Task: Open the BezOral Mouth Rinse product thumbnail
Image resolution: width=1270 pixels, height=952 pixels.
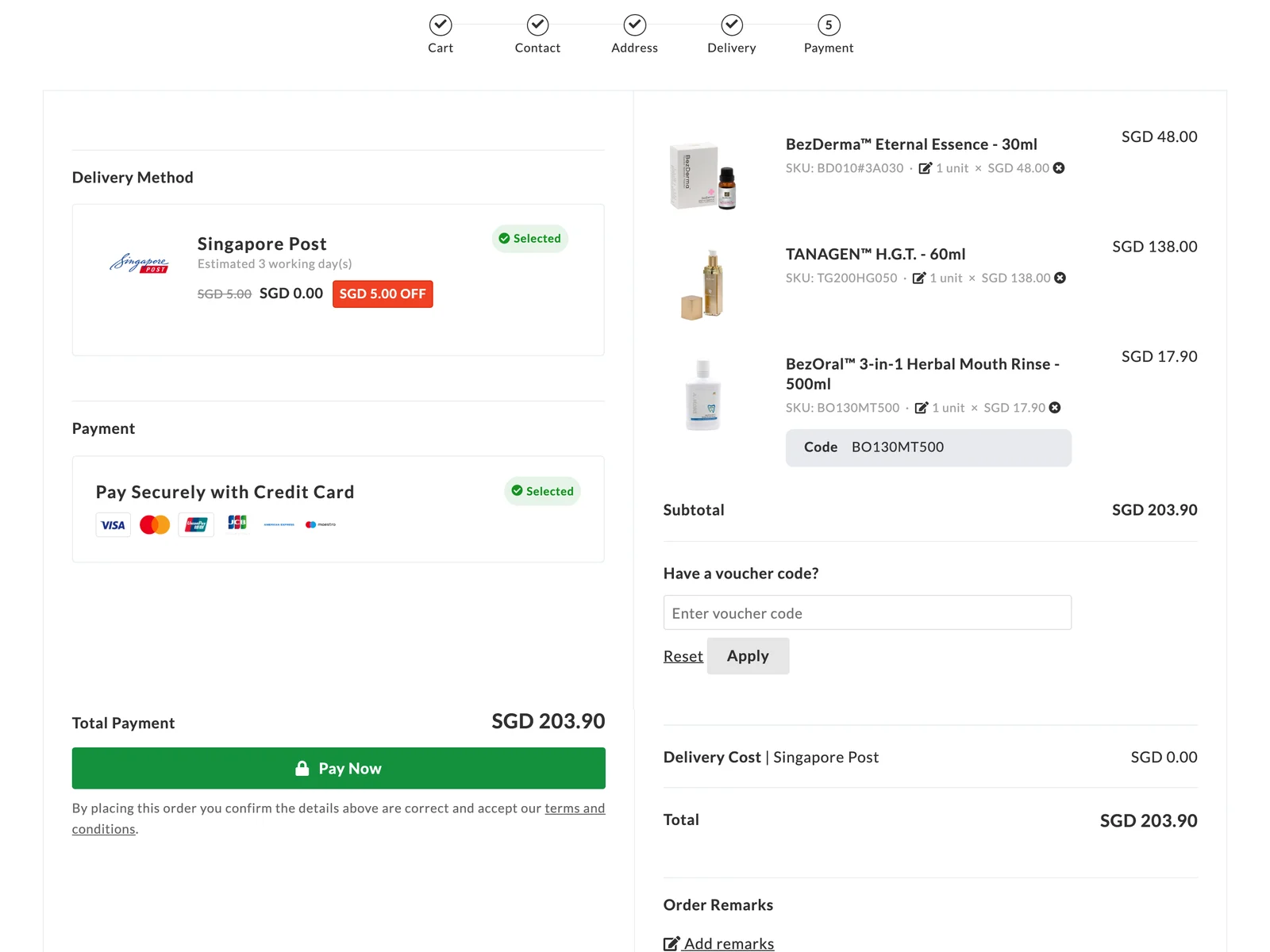Action: tap(703, 395)
